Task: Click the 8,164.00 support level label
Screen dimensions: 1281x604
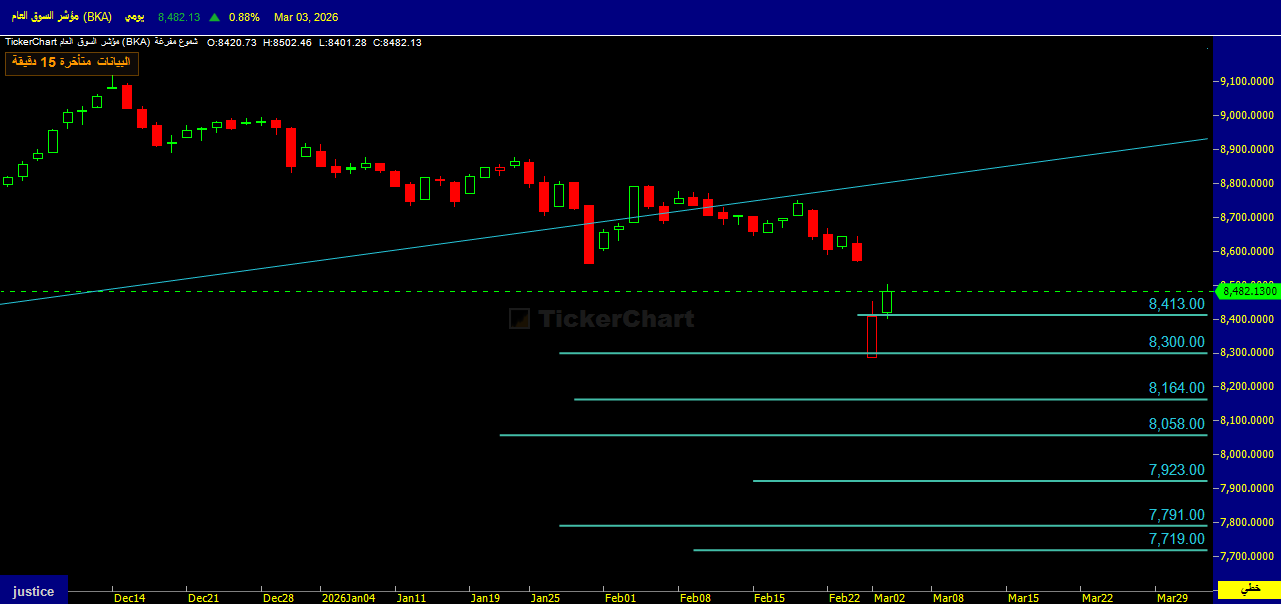Action: (1176, 388)
